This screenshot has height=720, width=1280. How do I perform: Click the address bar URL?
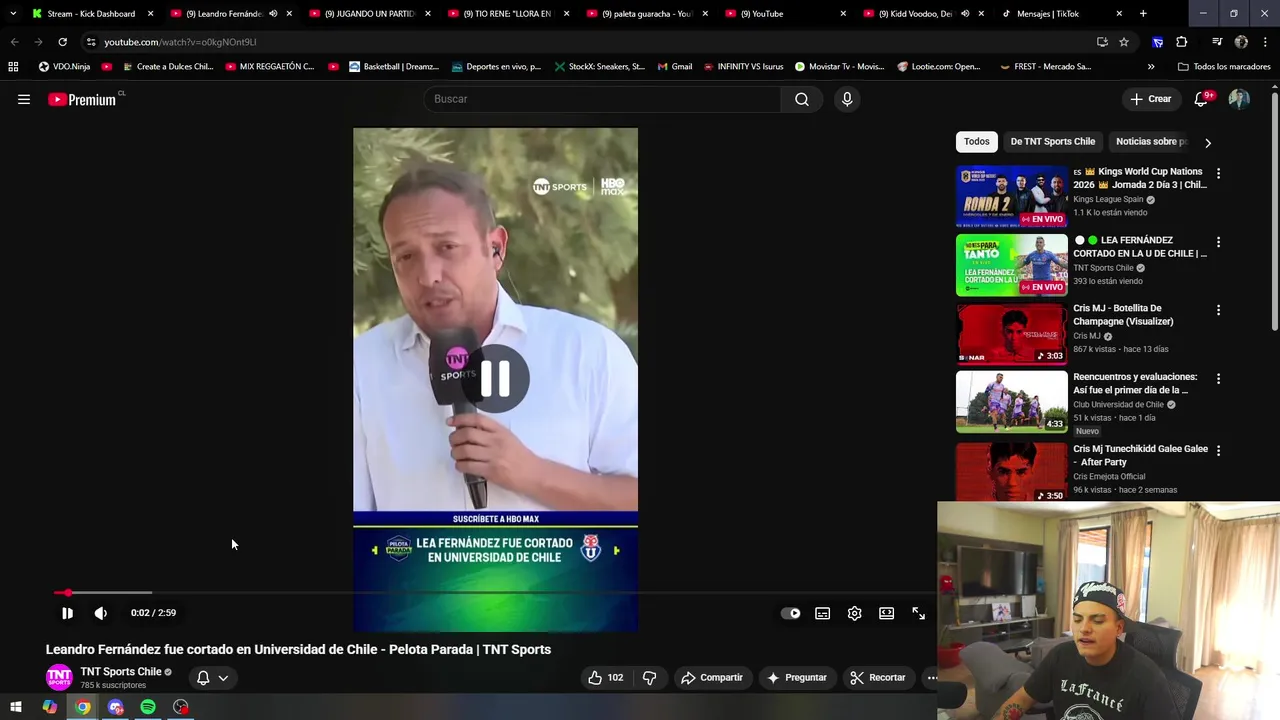click(181, 42)
